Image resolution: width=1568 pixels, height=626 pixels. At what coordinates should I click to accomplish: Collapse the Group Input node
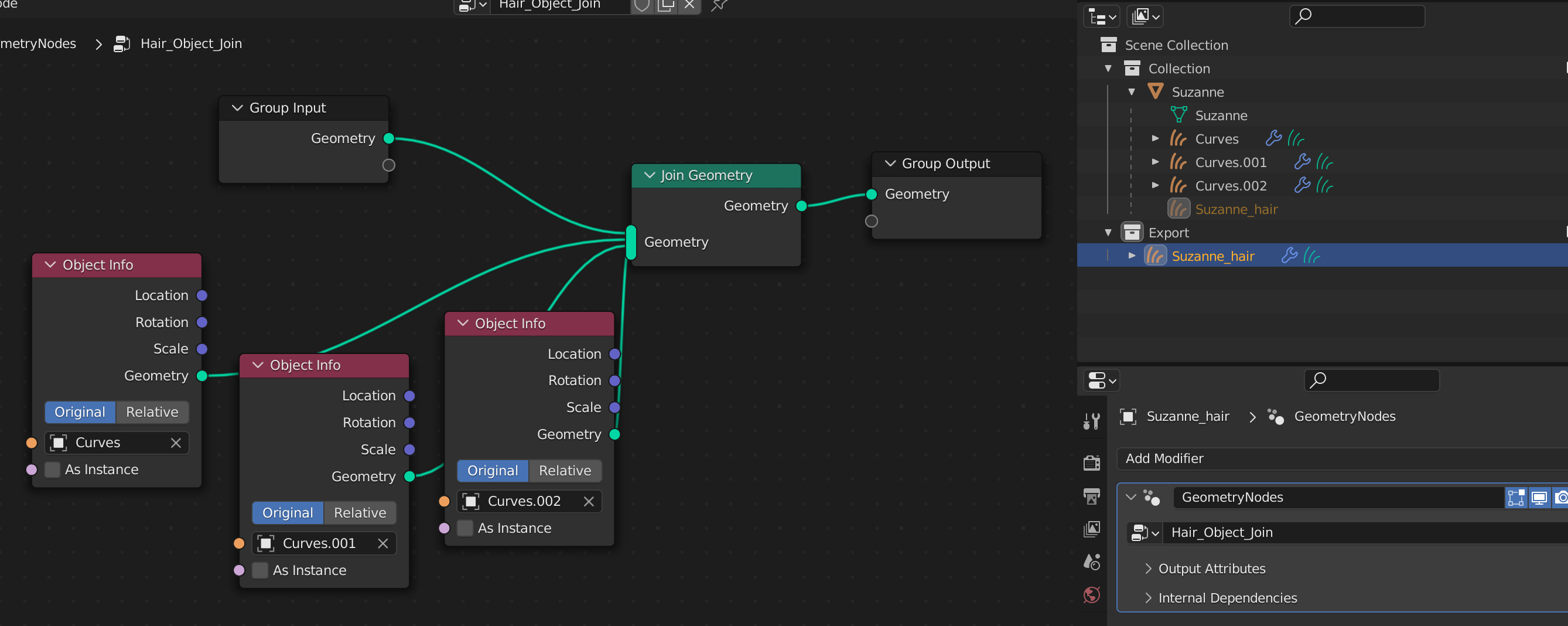tap(237, 108)
